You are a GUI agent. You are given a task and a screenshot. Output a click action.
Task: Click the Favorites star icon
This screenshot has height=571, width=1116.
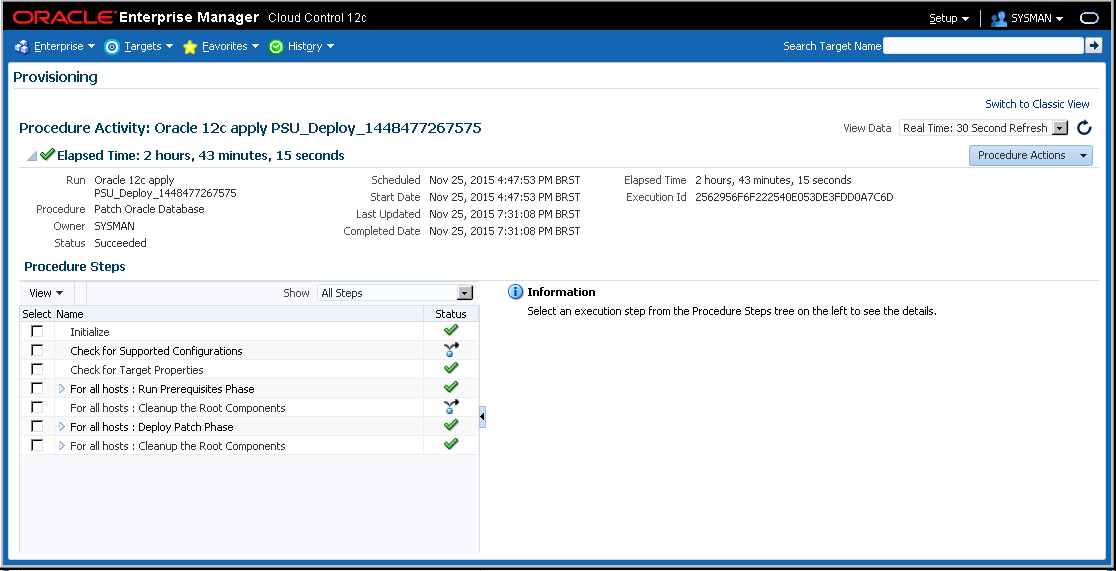click(189, 47)
